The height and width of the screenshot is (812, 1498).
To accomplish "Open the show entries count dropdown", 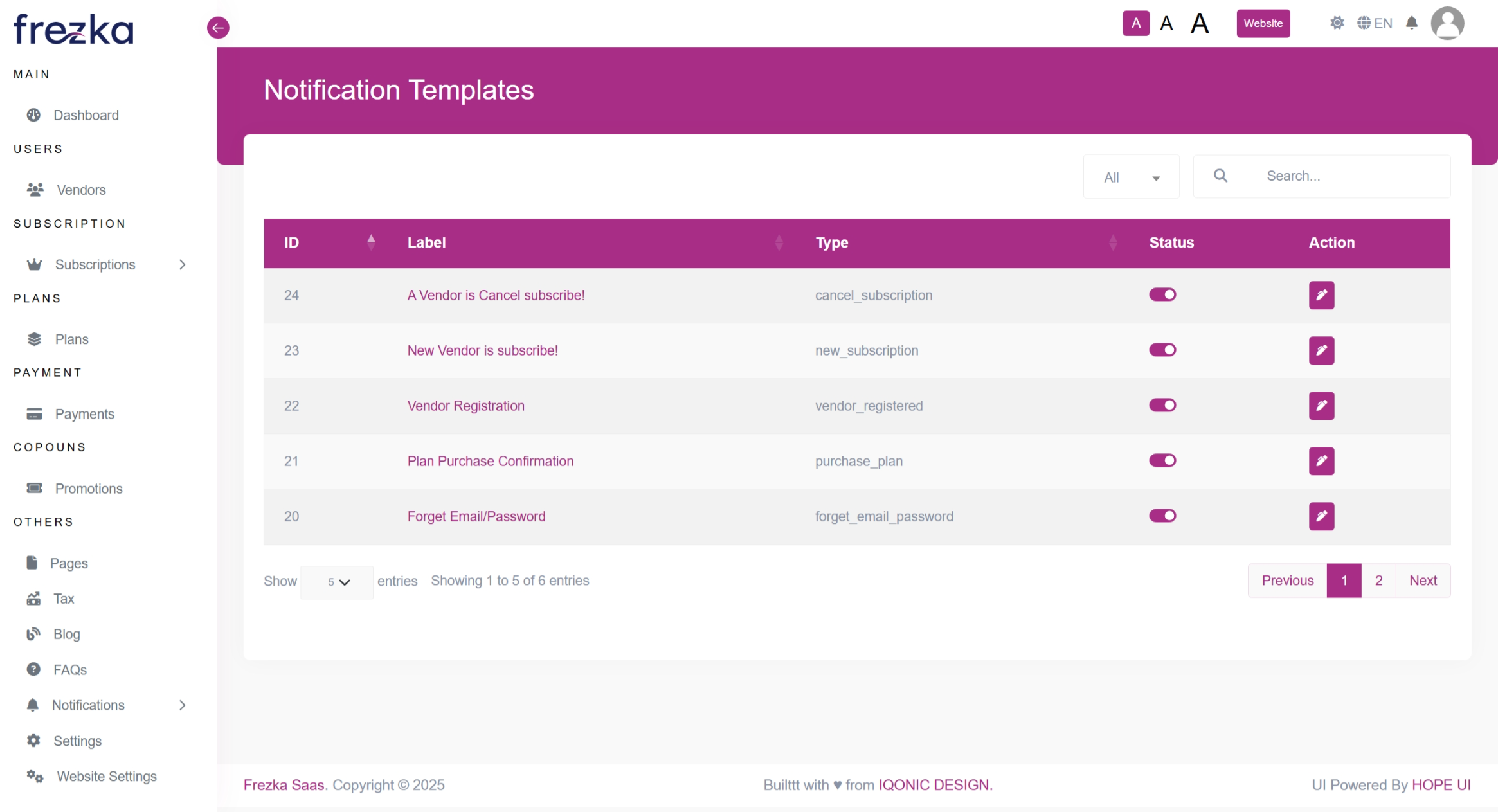I will (337, 582).
